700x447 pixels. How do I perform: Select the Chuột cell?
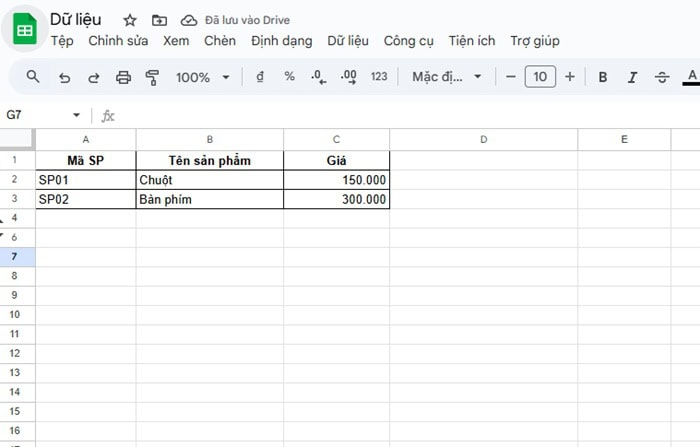tap(209, 180)
